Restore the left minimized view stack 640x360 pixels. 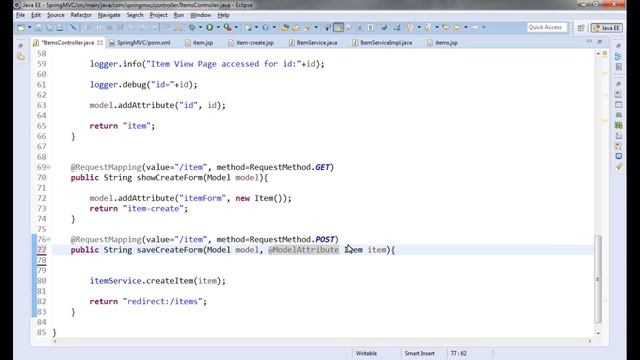(20, 46)
